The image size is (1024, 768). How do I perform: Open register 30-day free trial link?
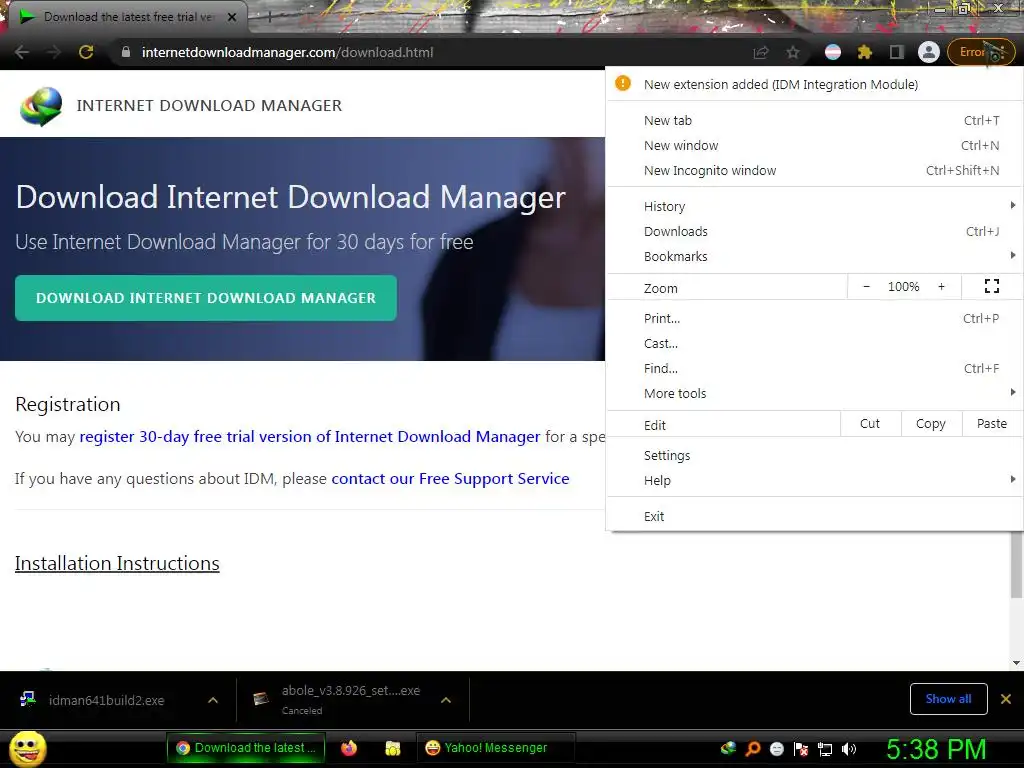(x=310, y=437)
